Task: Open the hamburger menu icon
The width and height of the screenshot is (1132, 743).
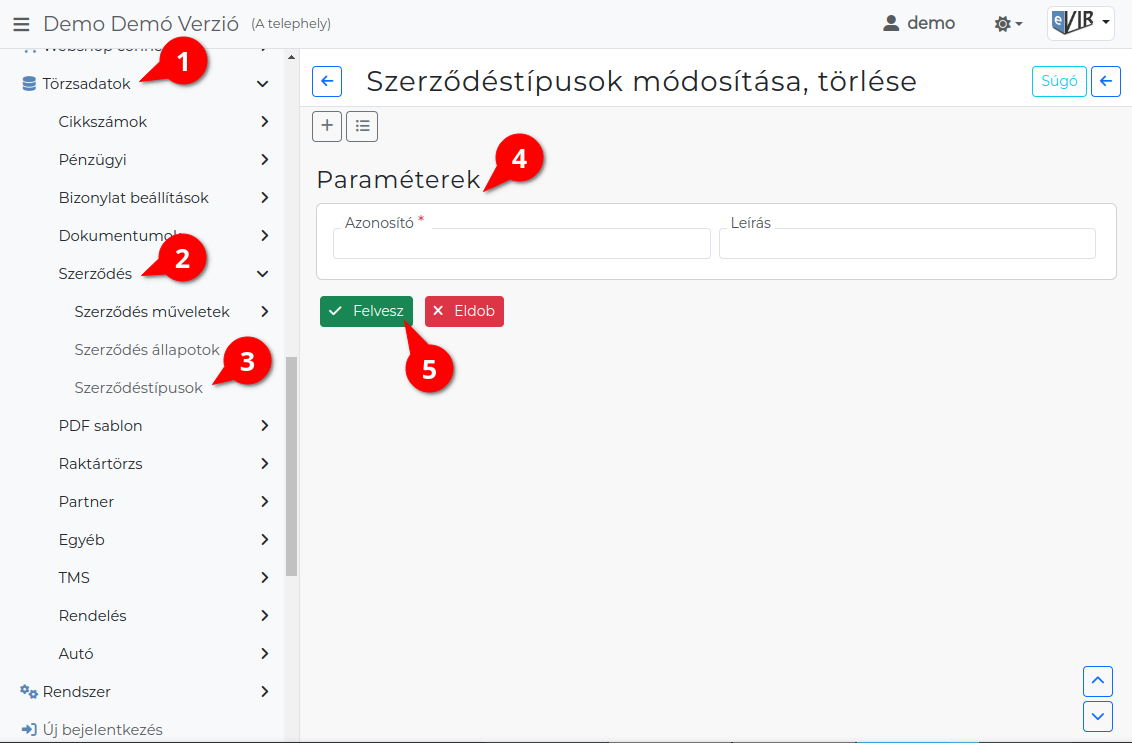Action: tap(22, 25)
